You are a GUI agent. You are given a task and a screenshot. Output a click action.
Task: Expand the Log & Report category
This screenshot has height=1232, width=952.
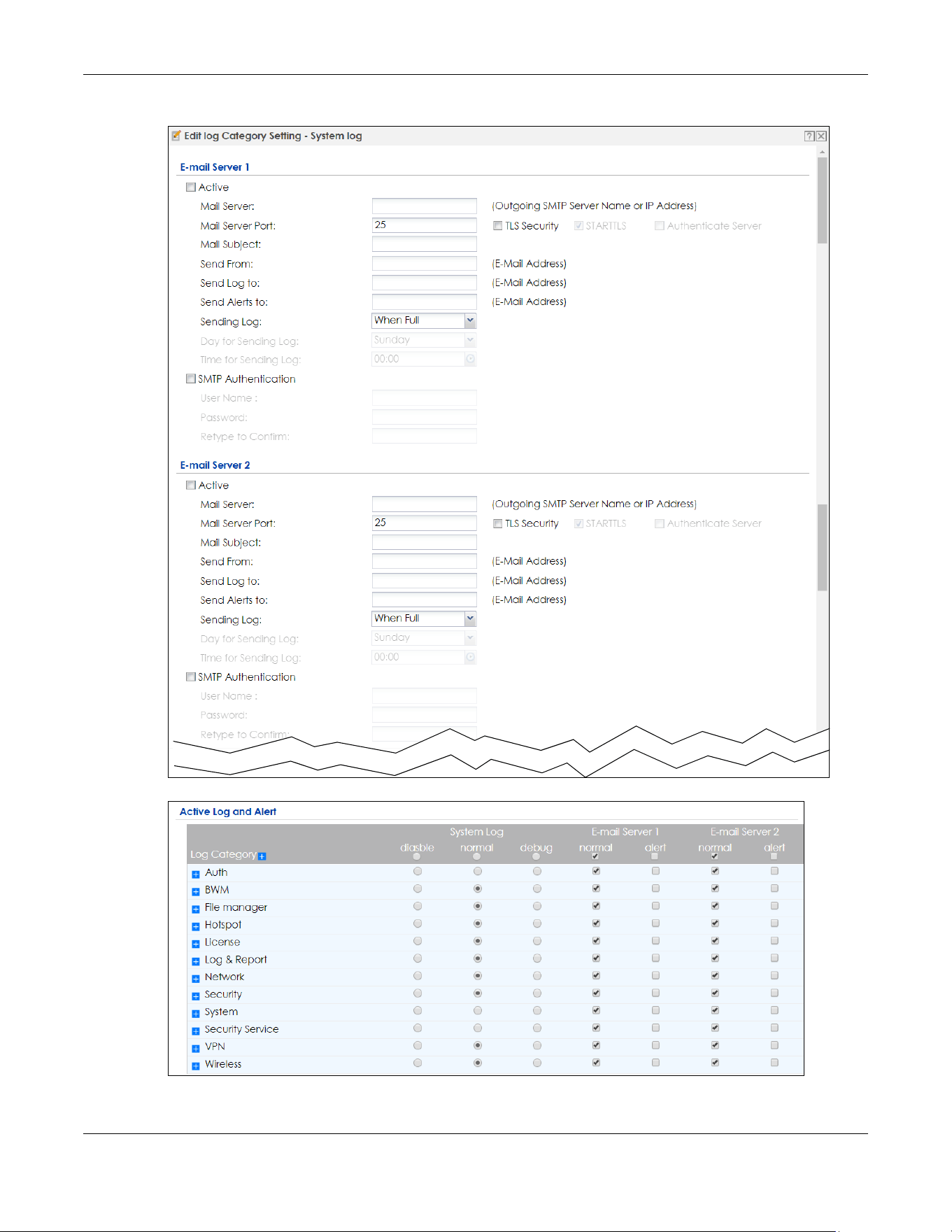point(196,962)
